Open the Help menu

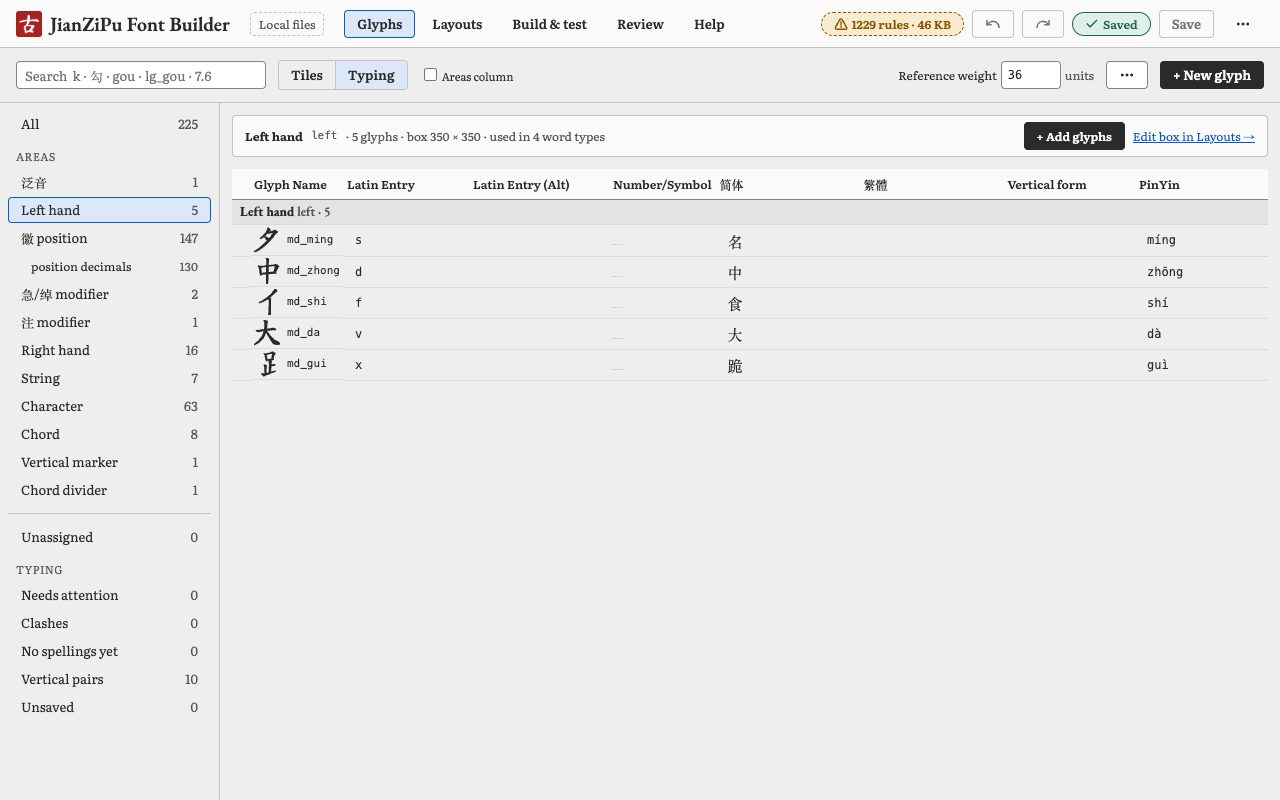coord(709,24)
